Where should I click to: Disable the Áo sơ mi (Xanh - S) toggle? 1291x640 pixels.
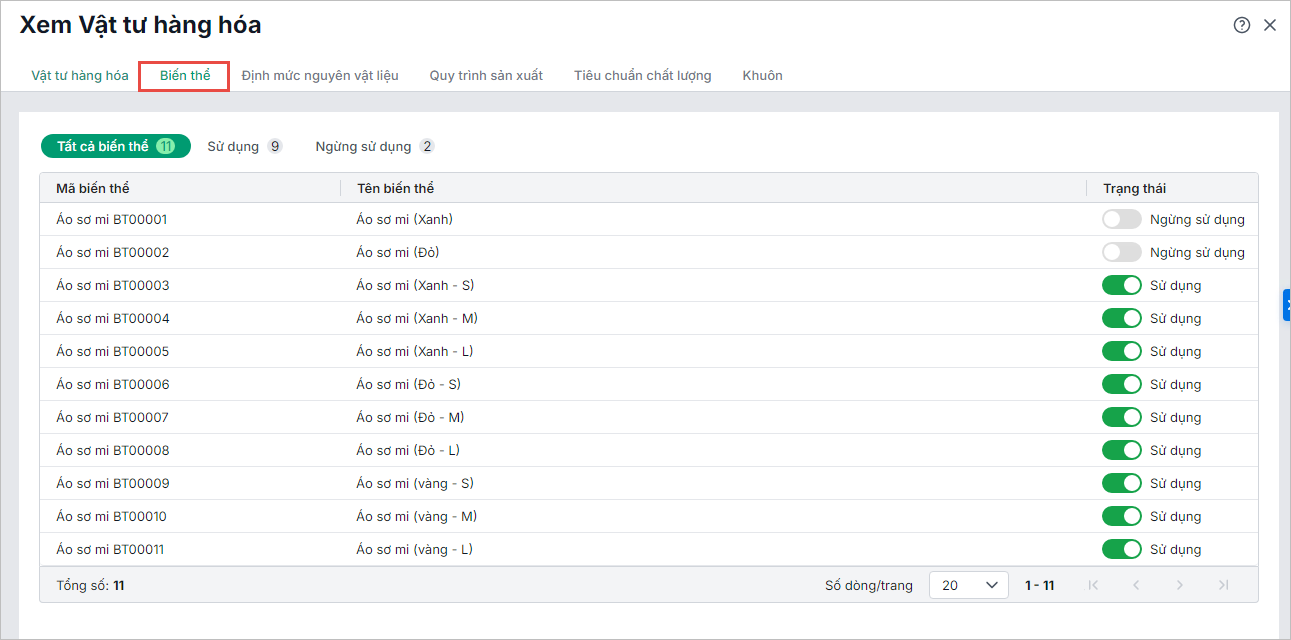[1121, 285]
